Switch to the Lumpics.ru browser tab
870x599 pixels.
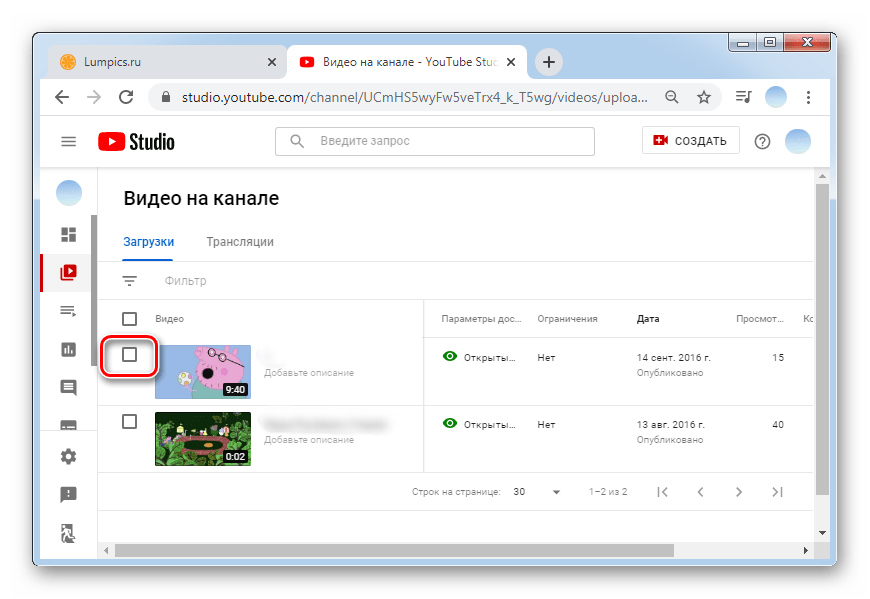[x=165, y=62]
